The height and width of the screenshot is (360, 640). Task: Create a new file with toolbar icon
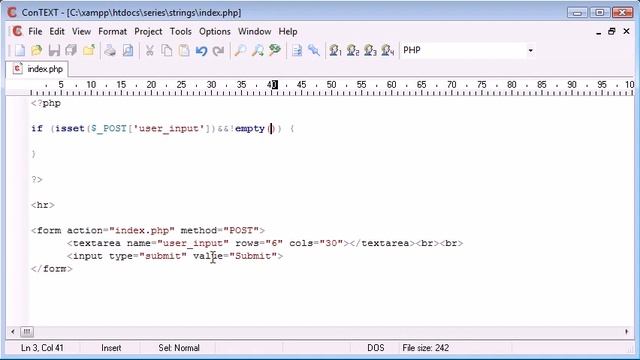19,51
